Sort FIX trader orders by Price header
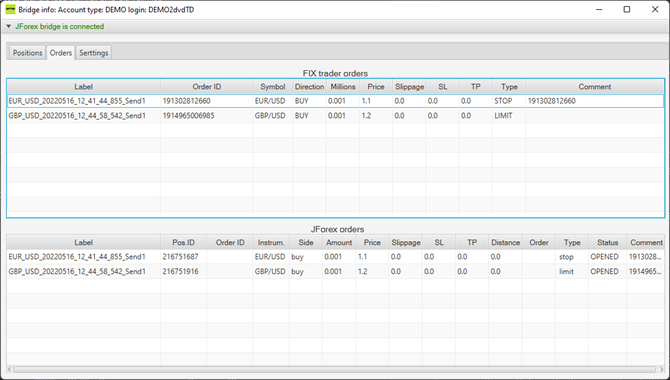This screenshot has width=670, height=380. click(376, 87)
